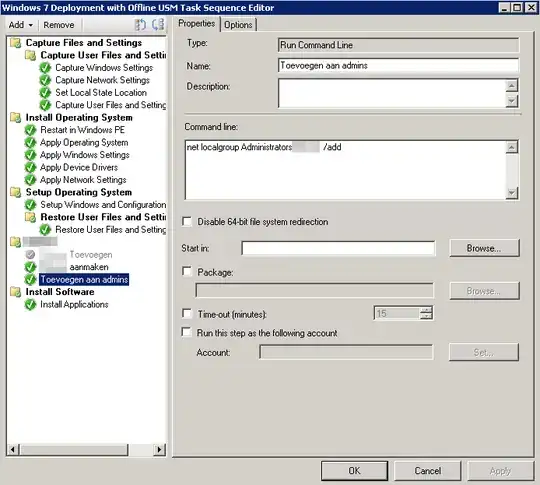Click the green check icon beside Apply Operating System
This screenshot has width=540, height=485.
(x=30, y=143)
